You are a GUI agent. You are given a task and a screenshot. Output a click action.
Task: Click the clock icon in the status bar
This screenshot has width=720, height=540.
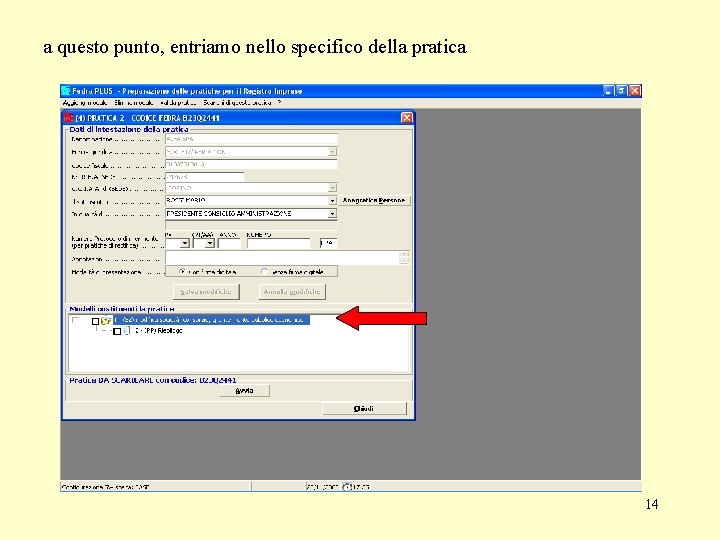[347, 486]
